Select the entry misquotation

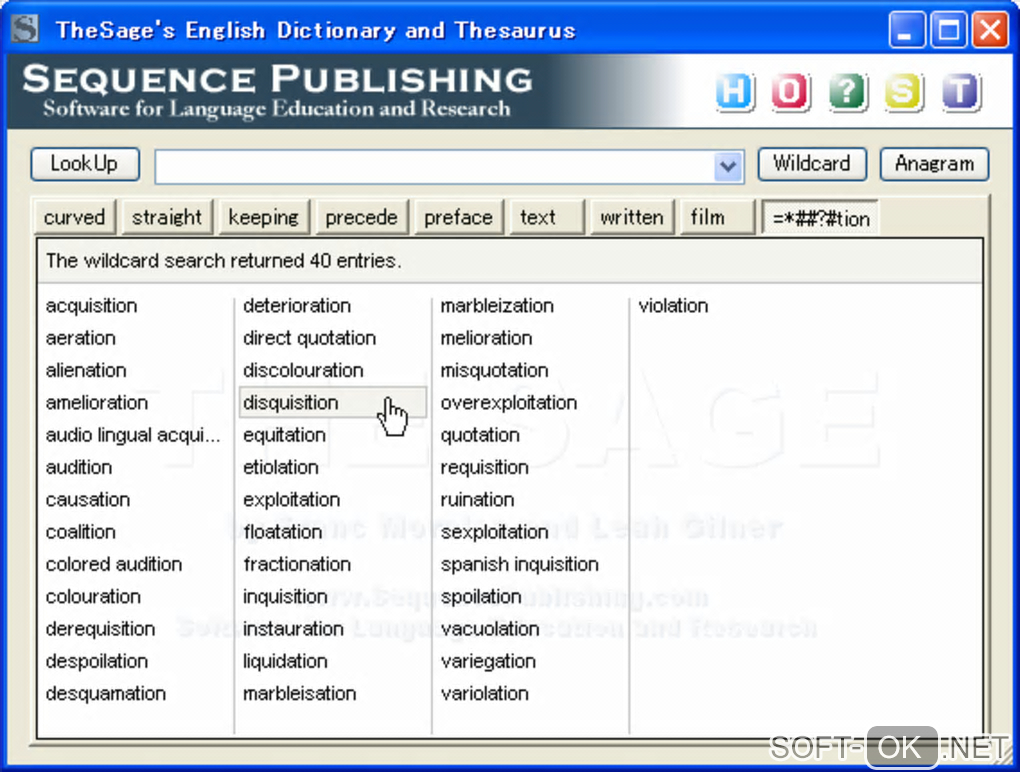[494, 370]
